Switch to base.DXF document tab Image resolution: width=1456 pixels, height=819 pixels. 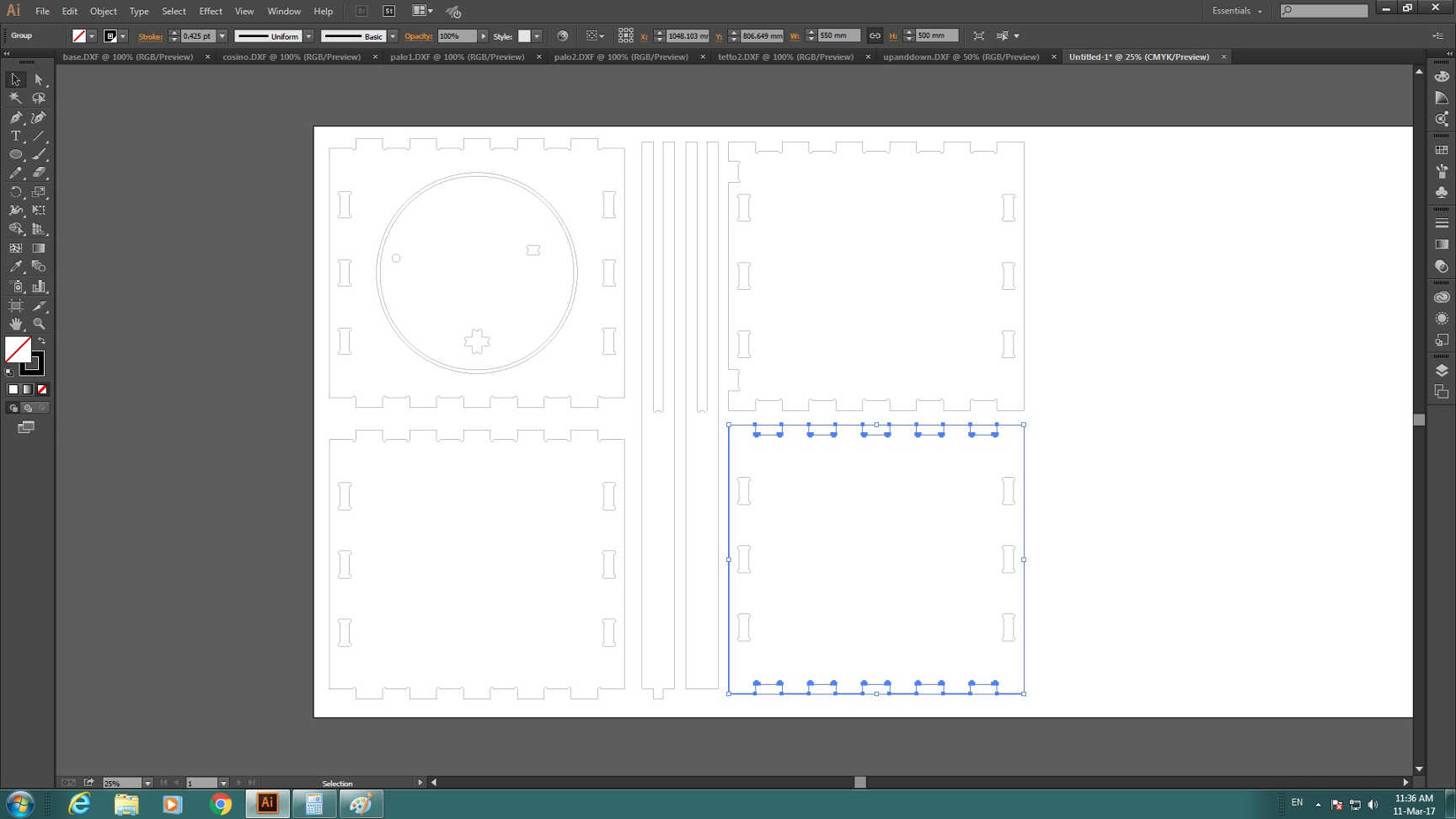pyautogui.click(x=128, y=56)
